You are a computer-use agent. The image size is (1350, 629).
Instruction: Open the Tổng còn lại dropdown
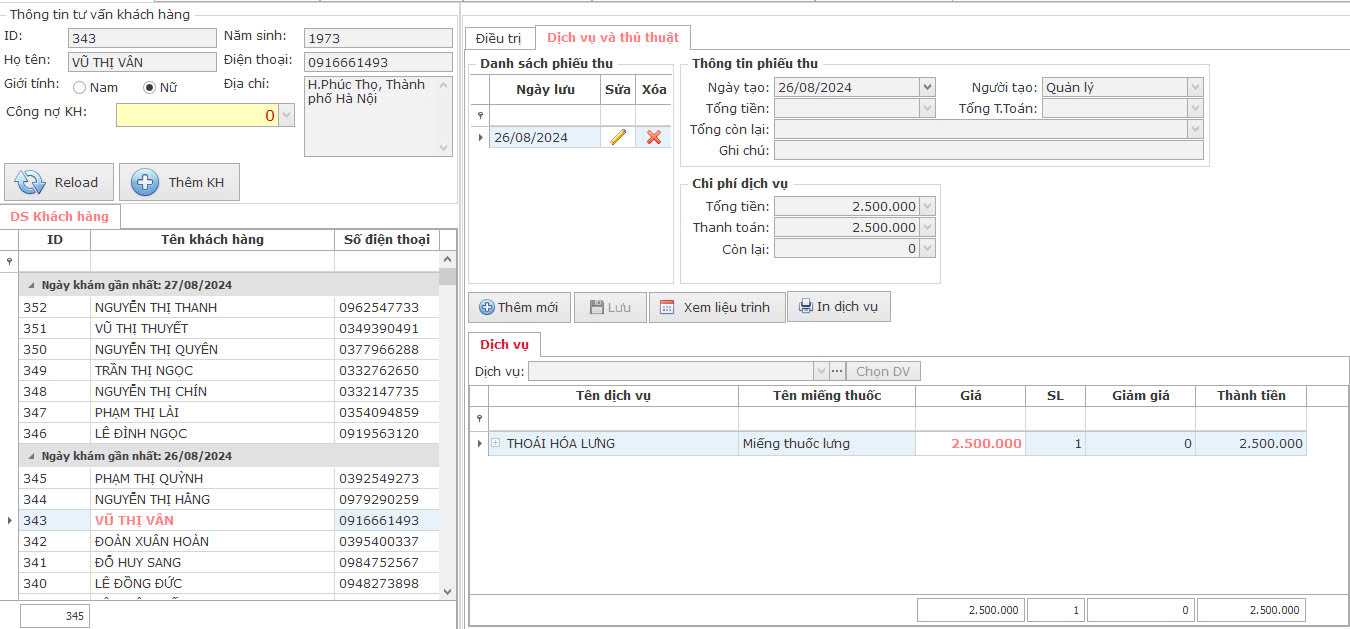1195,129
